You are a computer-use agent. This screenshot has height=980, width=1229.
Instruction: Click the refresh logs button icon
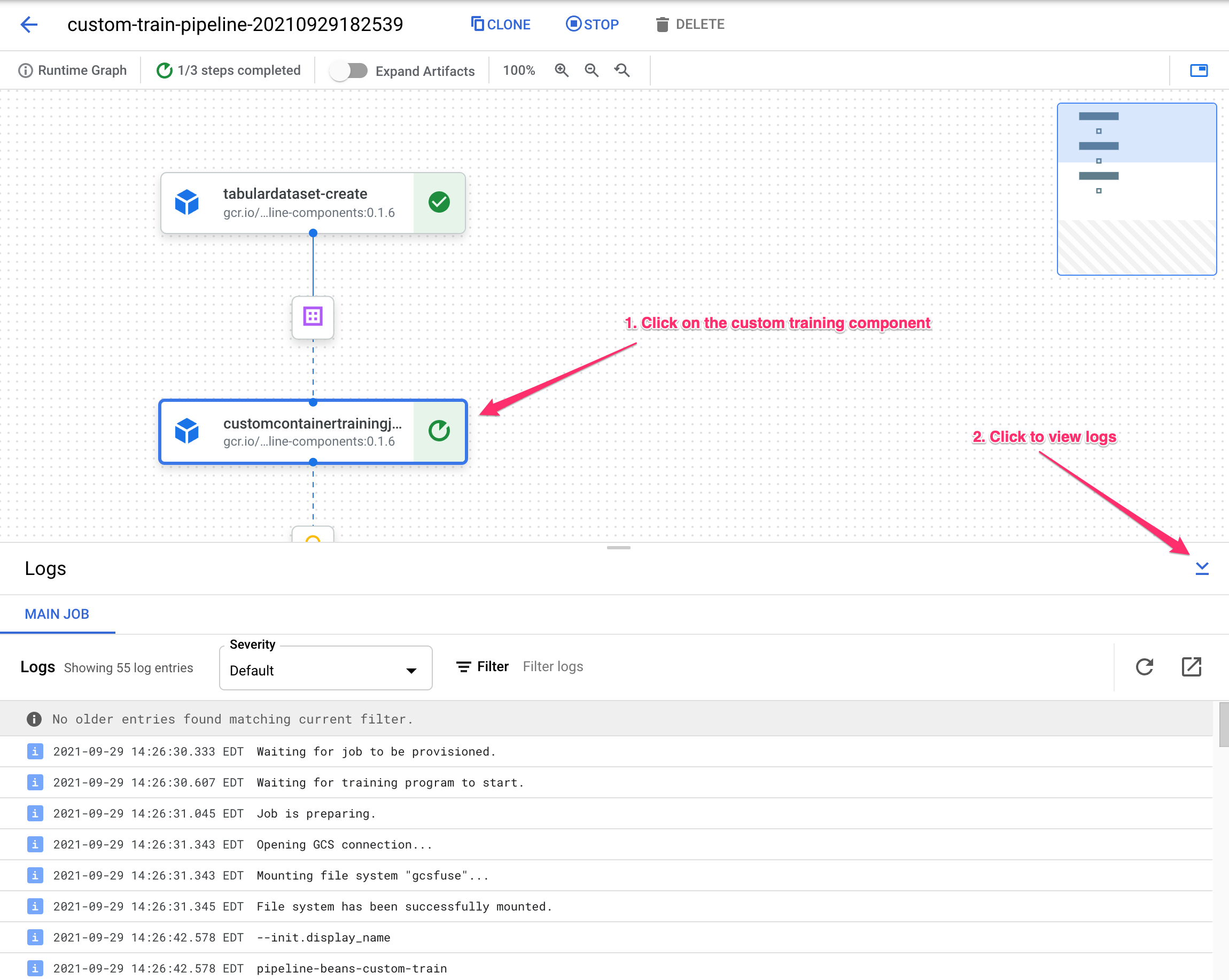[x=1145, y=667]
